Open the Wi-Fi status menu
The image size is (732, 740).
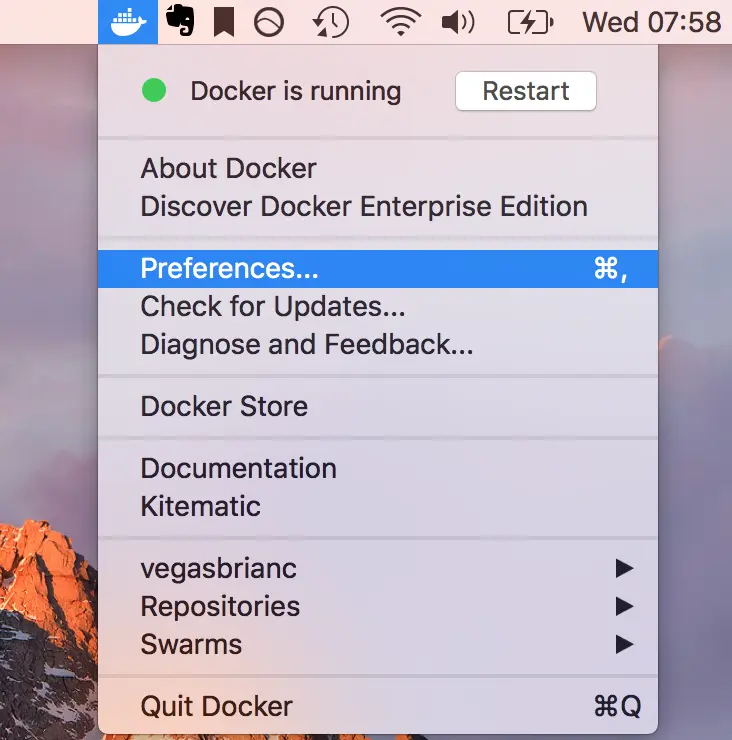click(x=401, y=22)
